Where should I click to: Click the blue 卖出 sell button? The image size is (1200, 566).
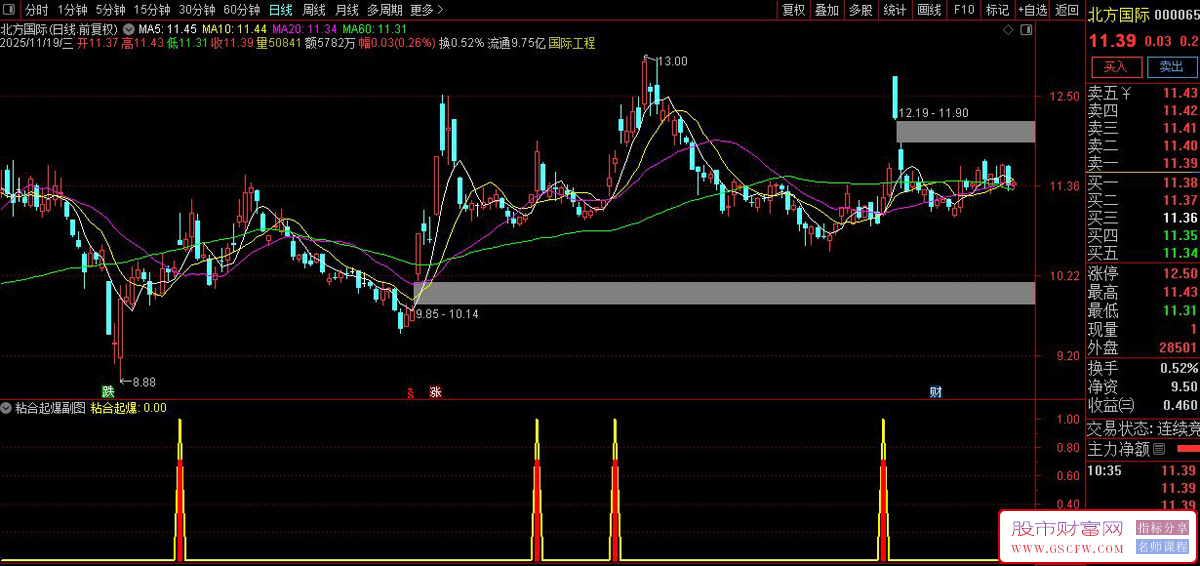(1170, 67)
